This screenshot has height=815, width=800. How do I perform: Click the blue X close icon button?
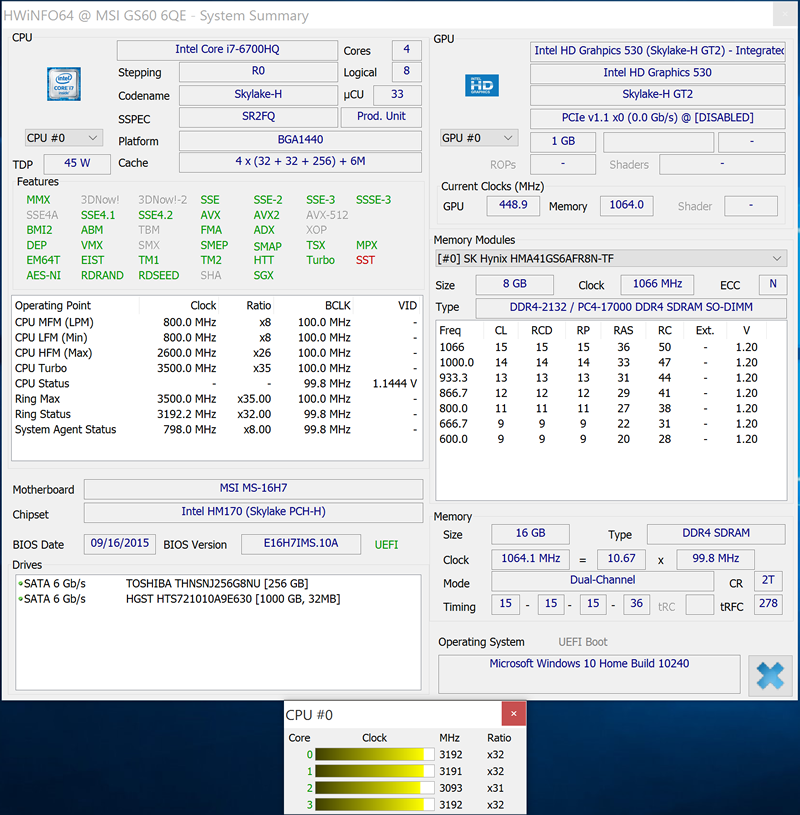tap(770, 675)
